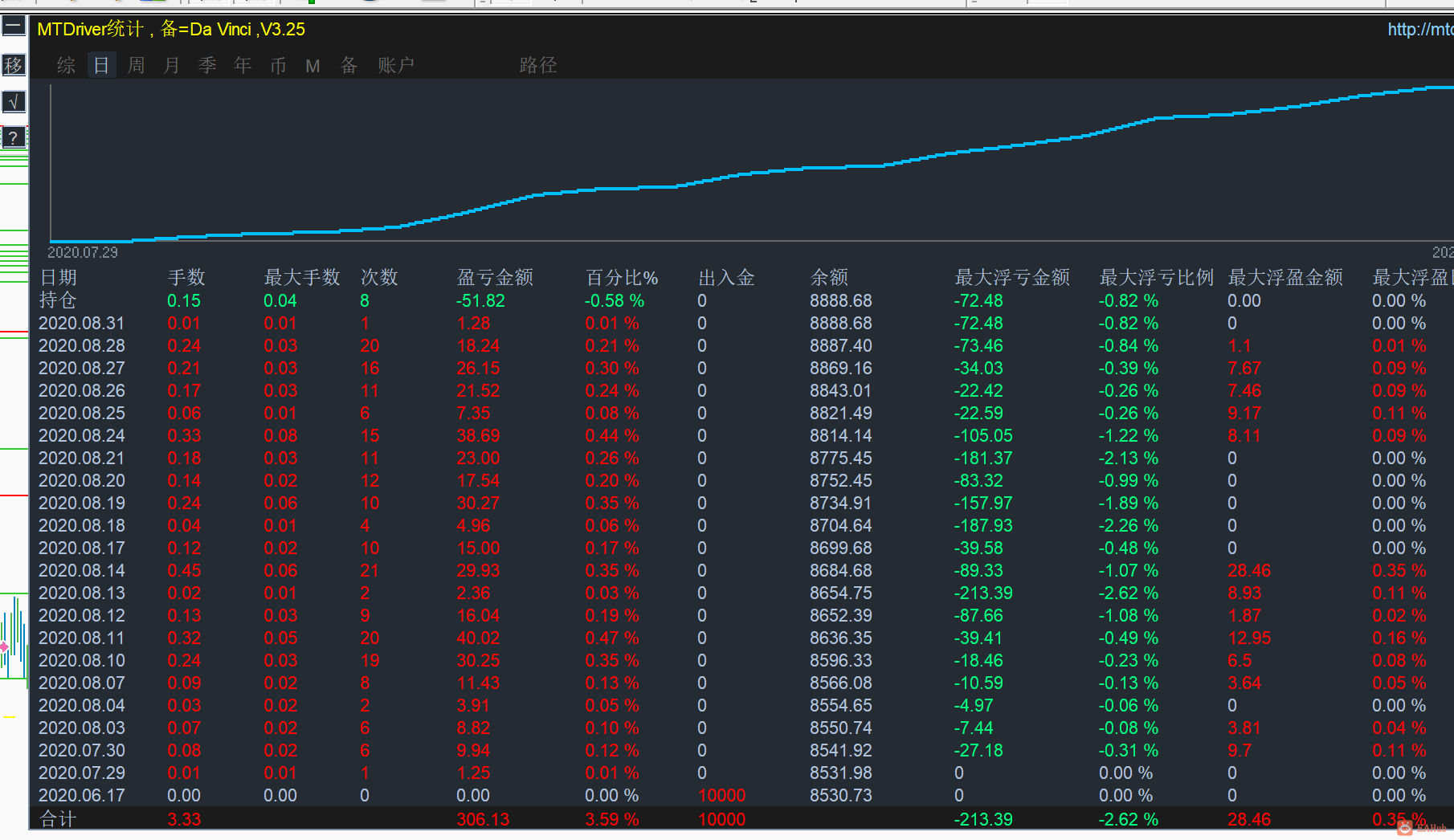Select the 2020.08.19 date row
This screenshot has width=1454, height=840.
pyautogui.click(x=82, y=503)
